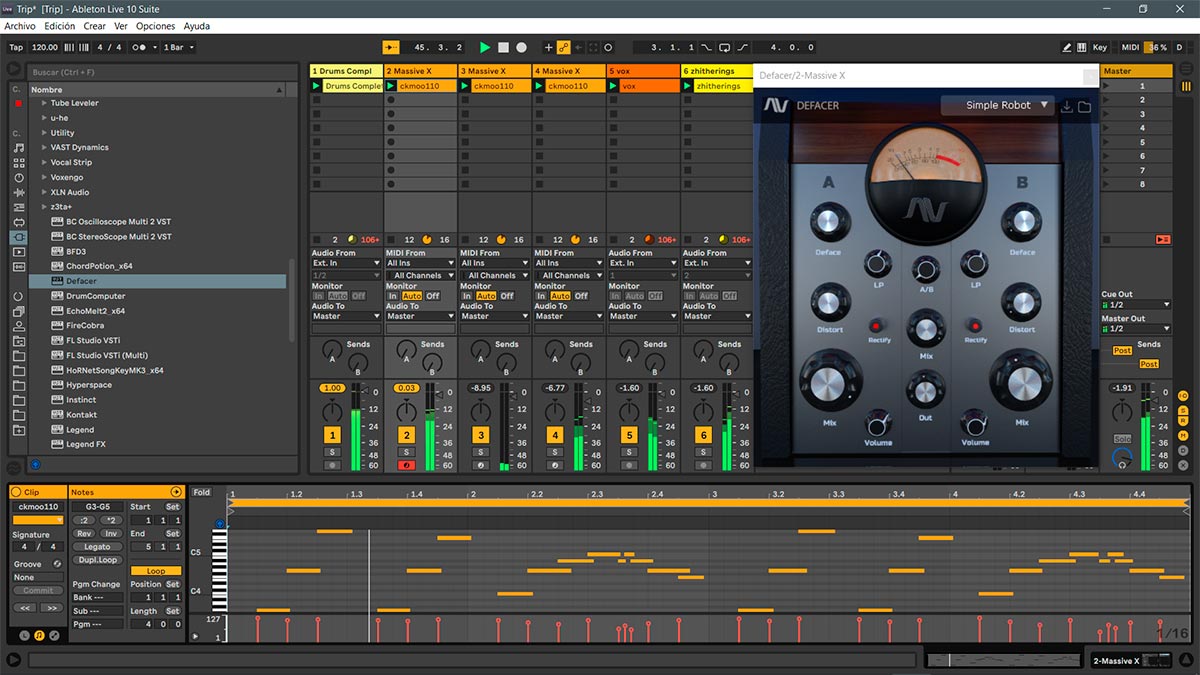
Task: Adjust track 1 pan knob in mixer
Action: 332,412
